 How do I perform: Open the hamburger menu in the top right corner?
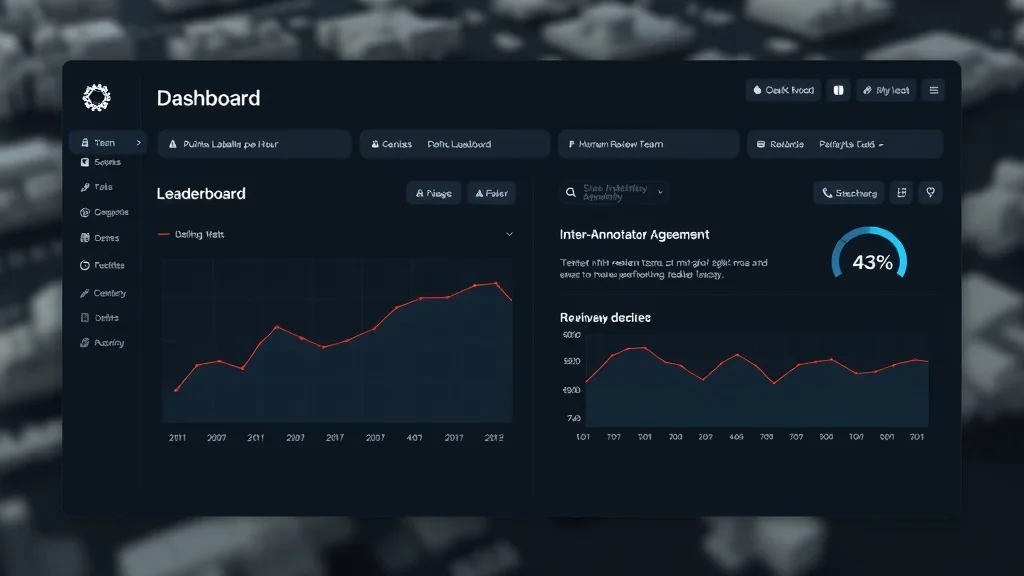click(933, 90)
